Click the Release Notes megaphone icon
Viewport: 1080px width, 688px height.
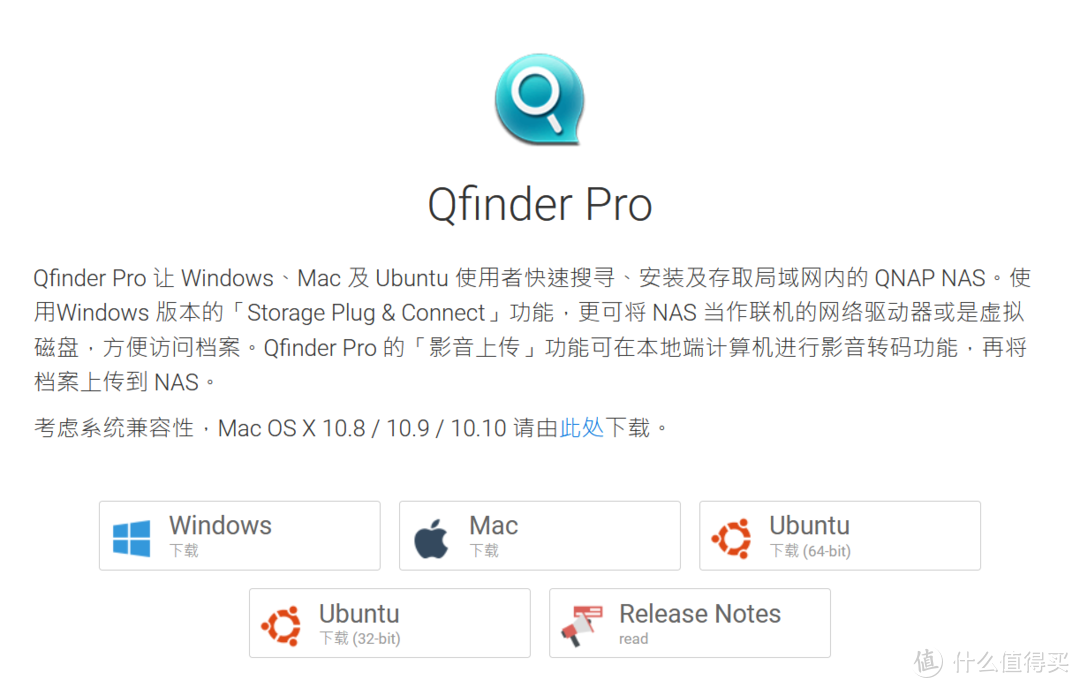[x=582, y=625]
